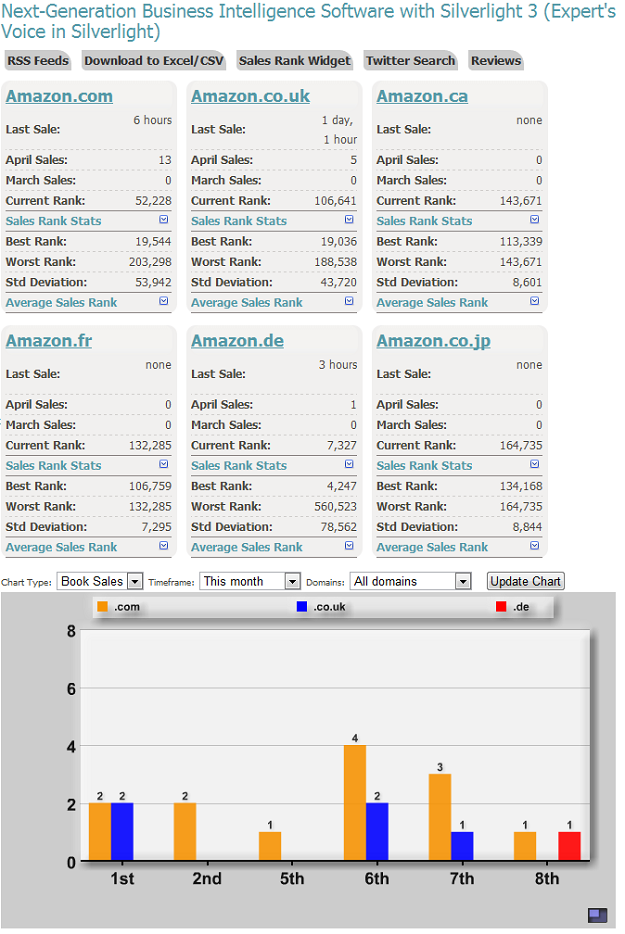
Task: Click Amazon.com April Sales value 13
Action: pos(165,160)
